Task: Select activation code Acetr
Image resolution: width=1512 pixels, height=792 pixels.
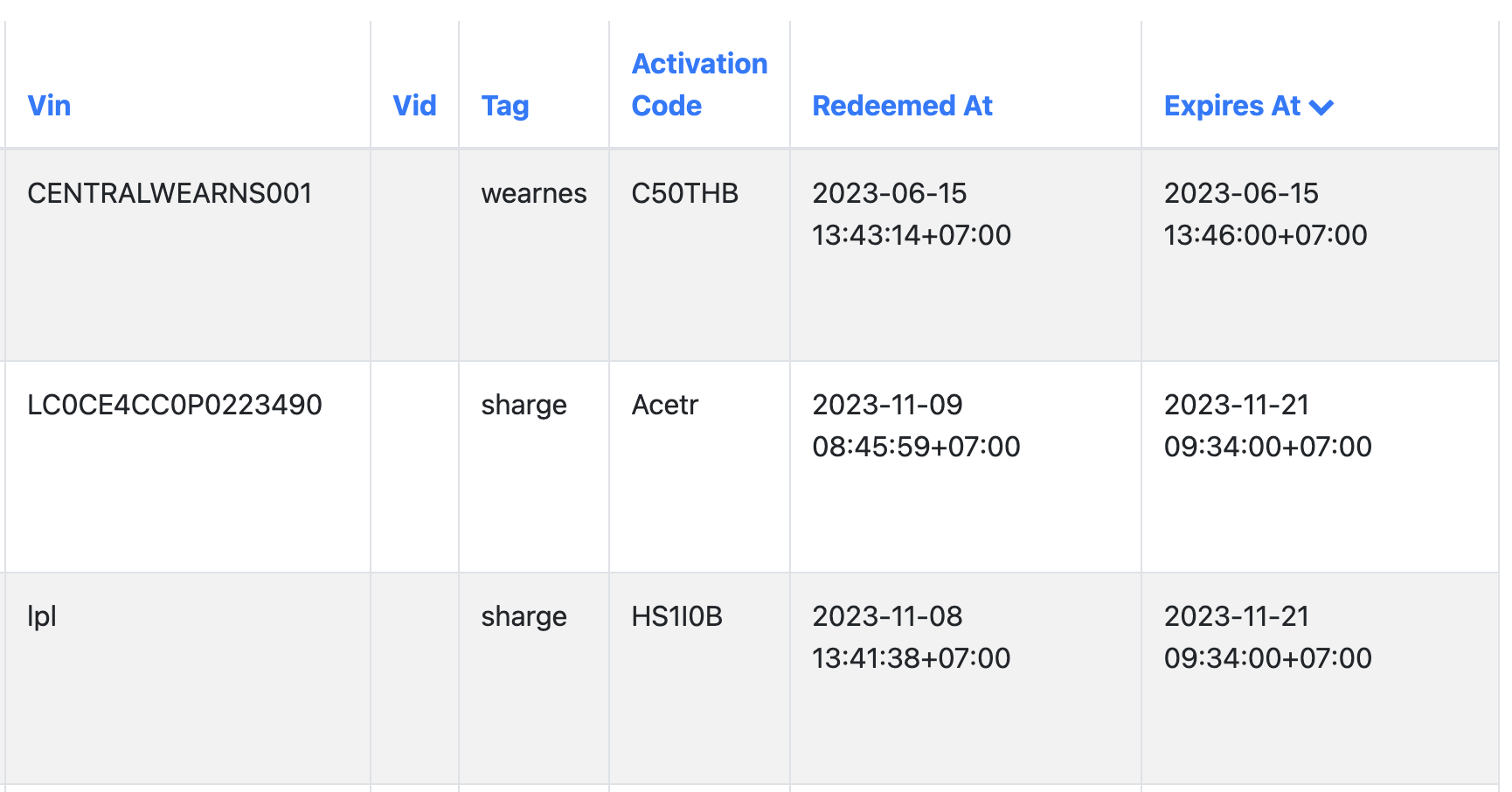Action: (664, 405)
